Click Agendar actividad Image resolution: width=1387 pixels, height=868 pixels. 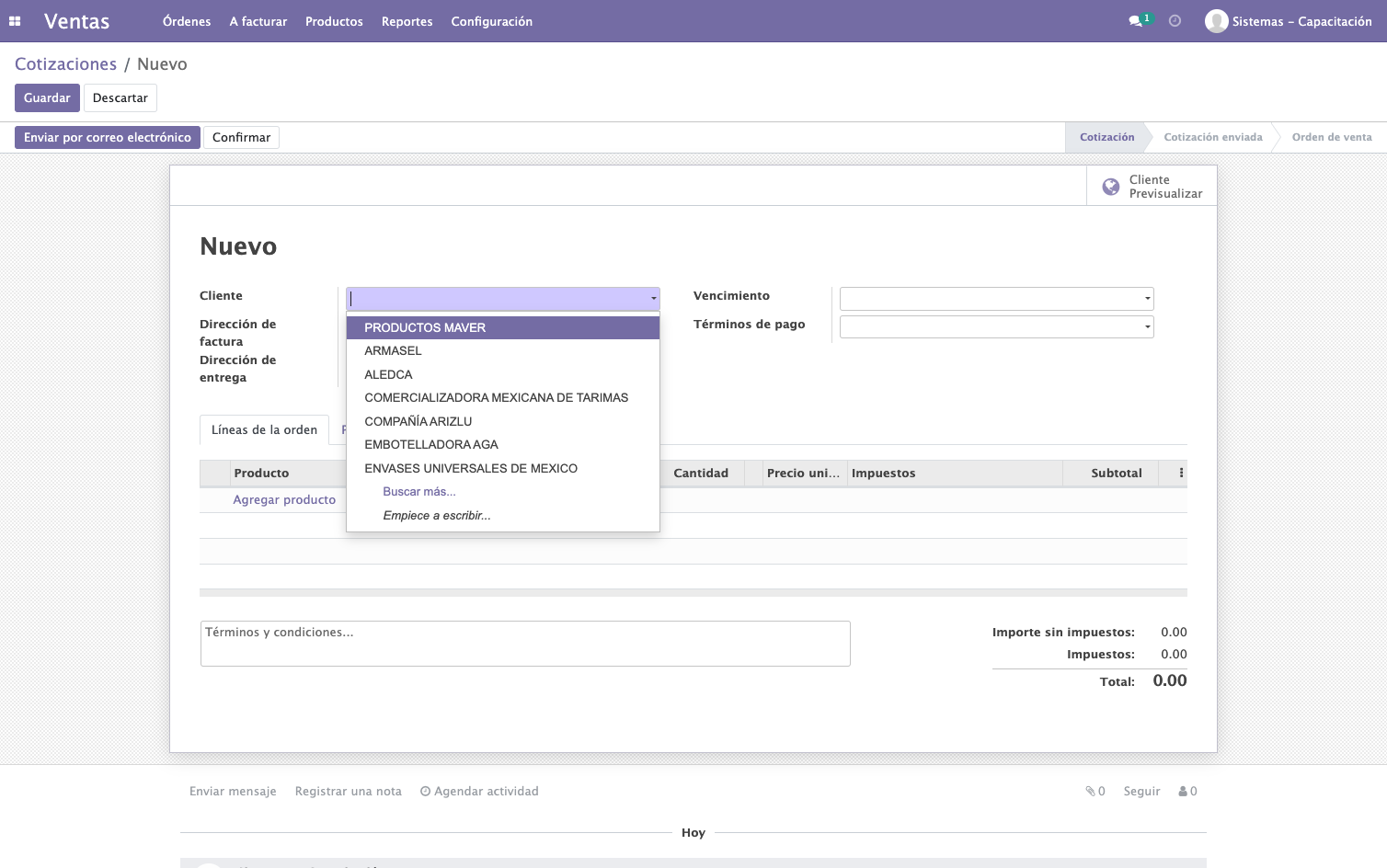(x=479, y=791)
